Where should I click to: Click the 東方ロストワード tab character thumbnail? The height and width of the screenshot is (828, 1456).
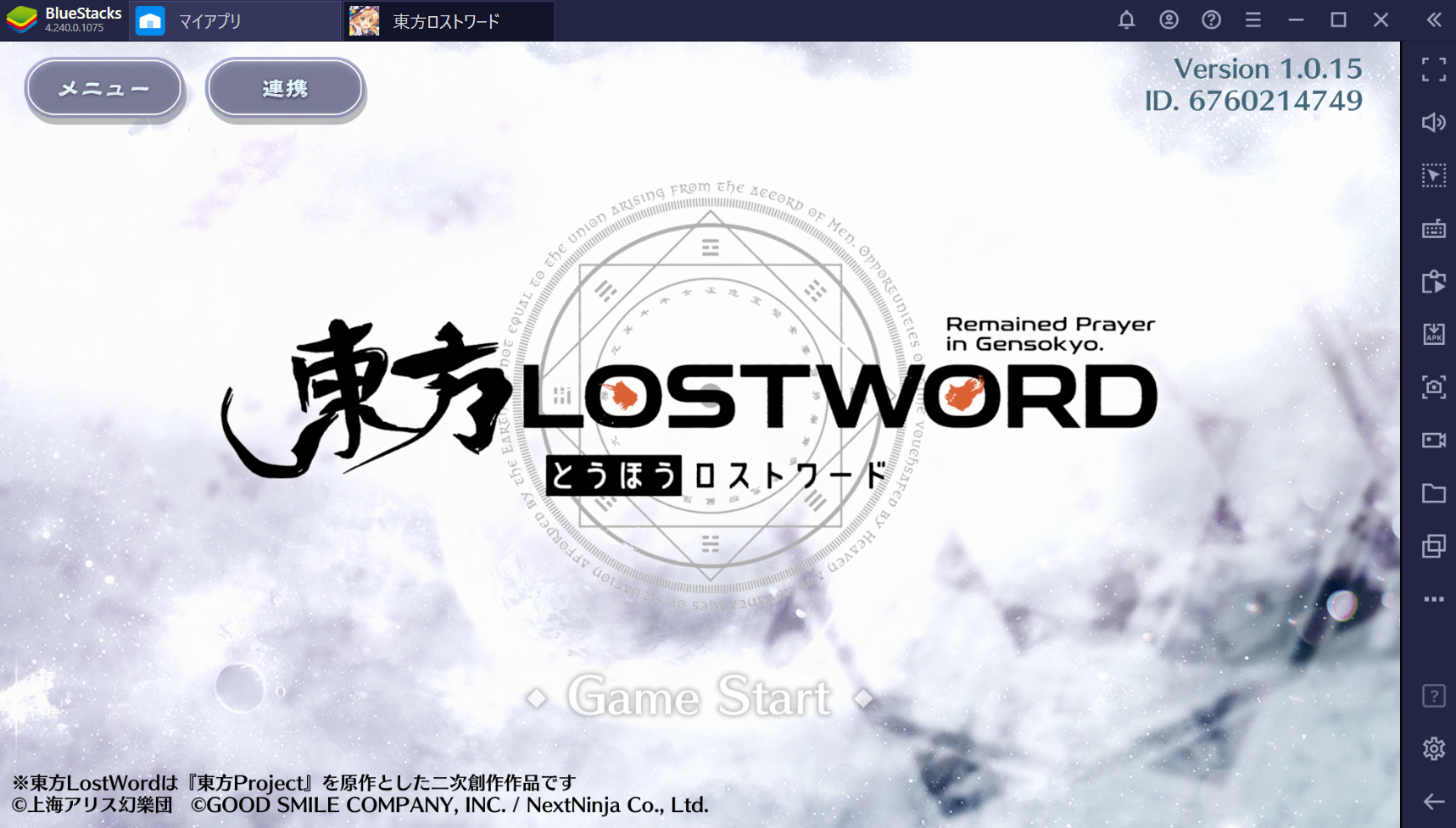[364, 20]
